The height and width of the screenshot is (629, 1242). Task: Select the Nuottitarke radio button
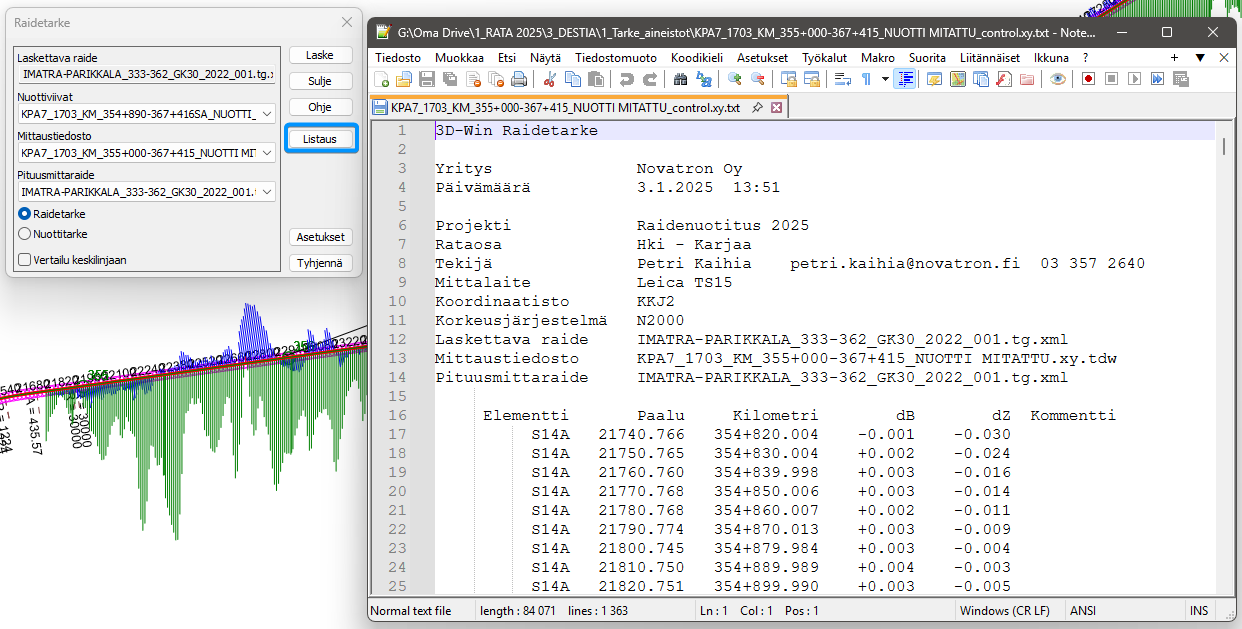(25, 234)
